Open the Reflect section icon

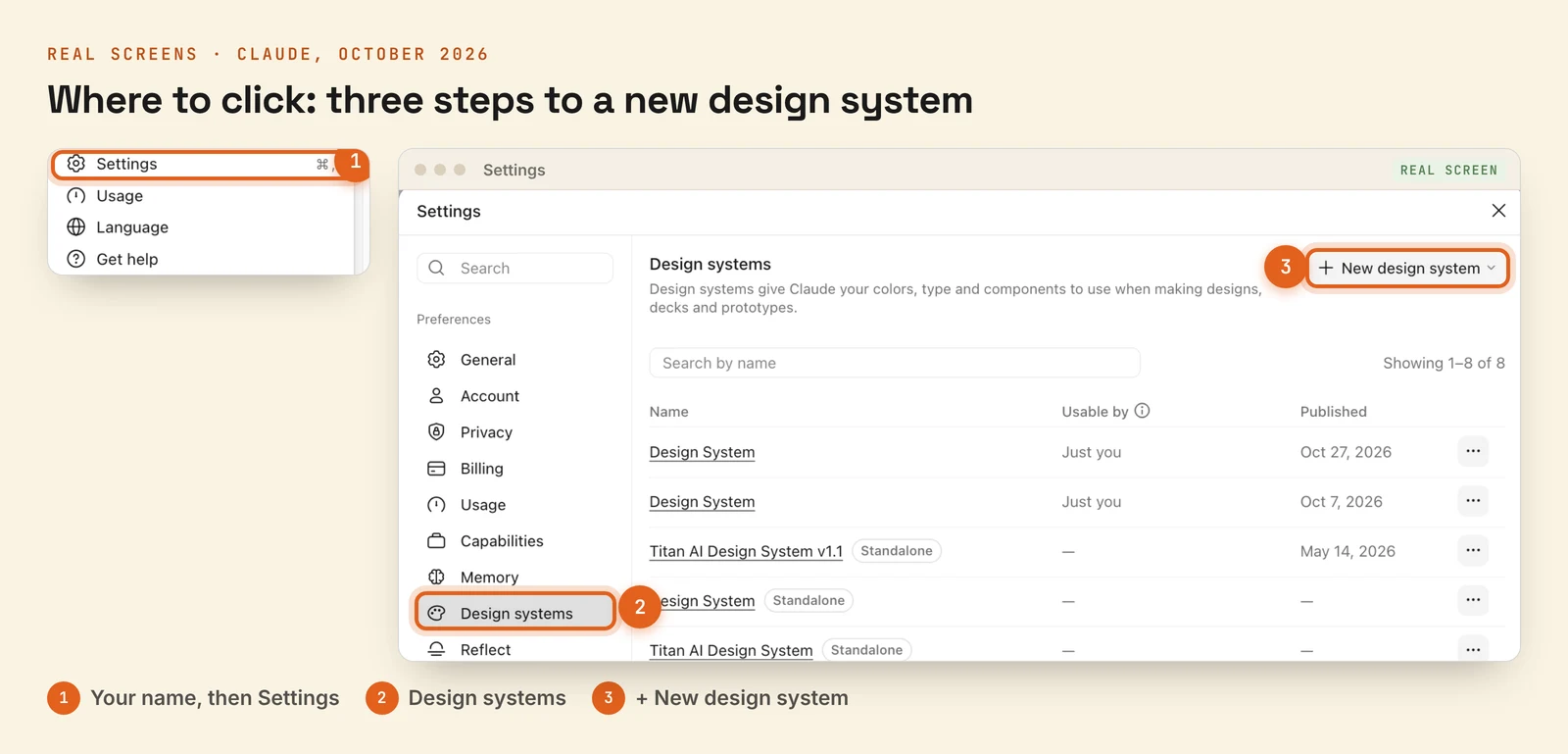coord(437,650)
